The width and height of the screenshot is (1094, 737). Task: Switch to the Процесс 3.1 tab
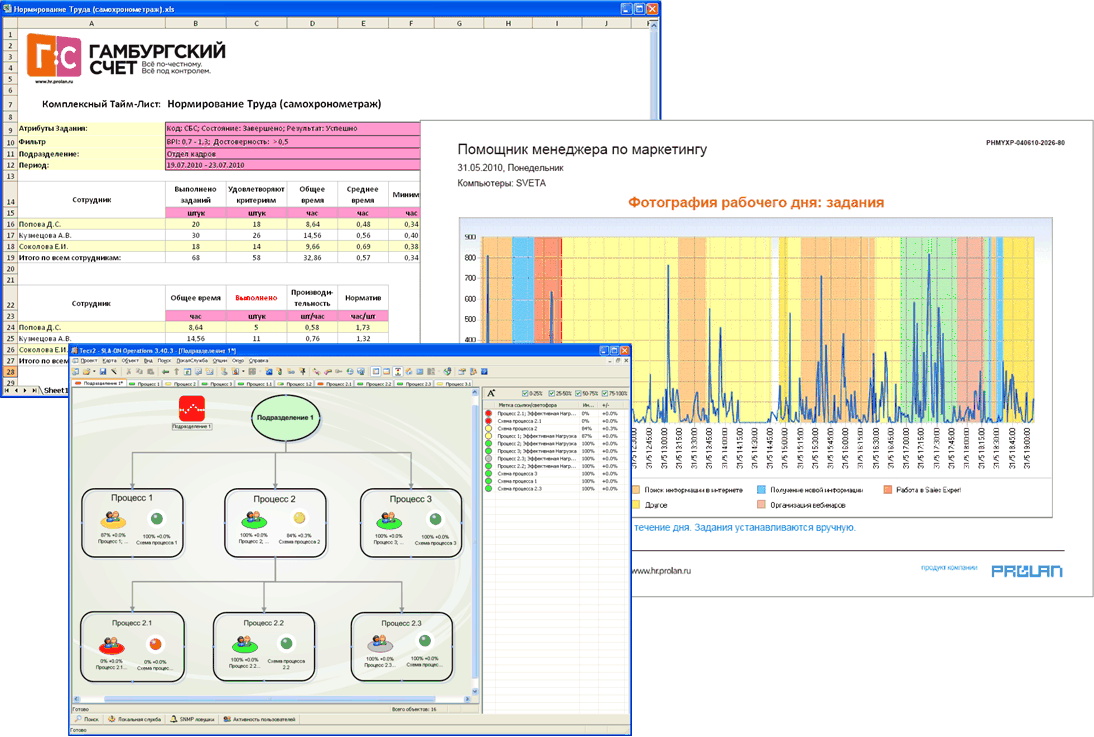(456, 384)
